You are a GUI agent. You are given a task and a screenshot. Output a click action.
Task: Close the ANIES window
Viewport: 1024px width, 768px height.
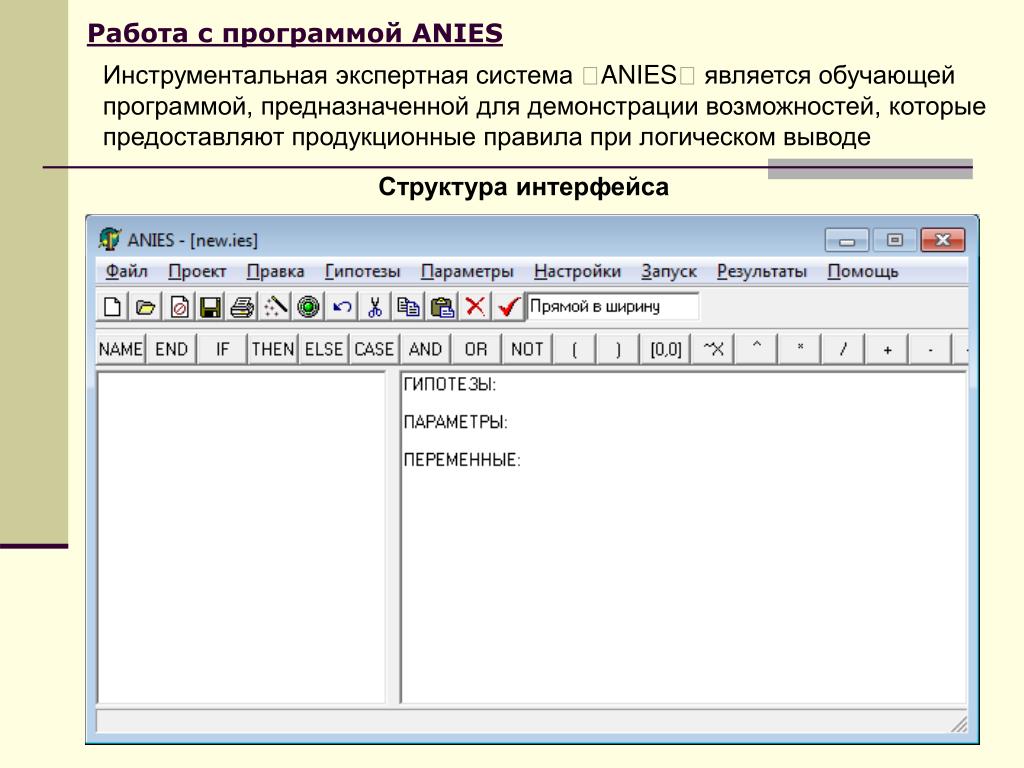pos(943,240)
